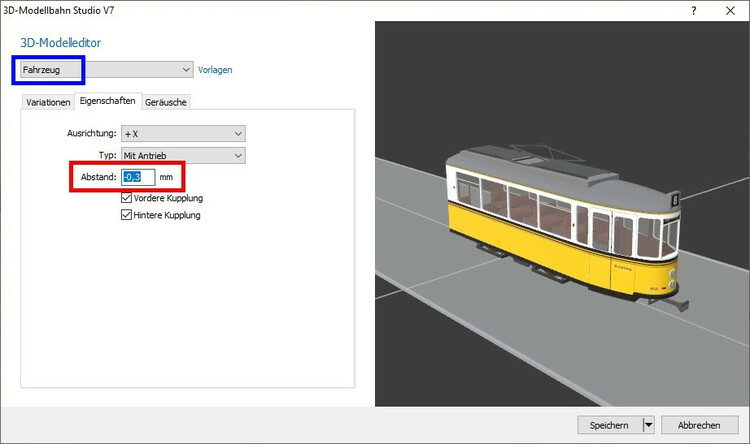Viewport: 750px width, 444px height.
Task: Expand the Ausrichtung dropdown showing +X
Action: coord(183,133)
